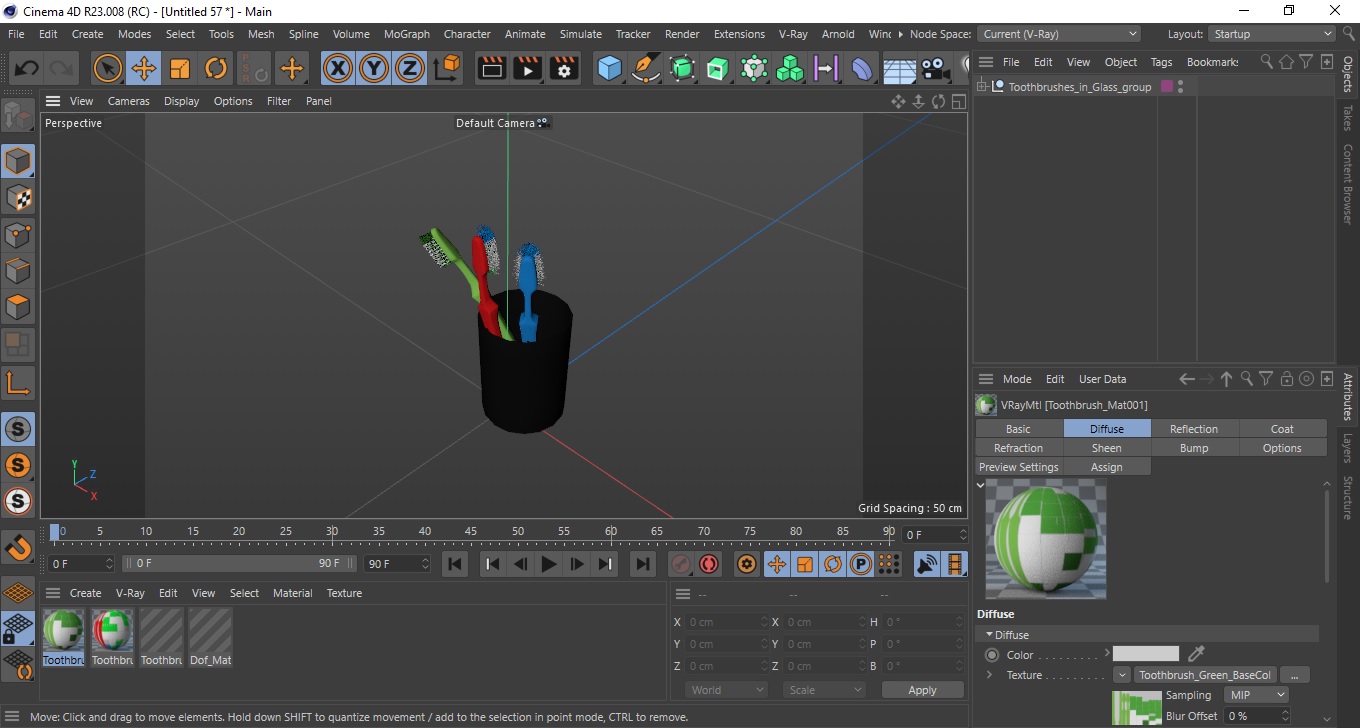Toggle Enable Snap magnet icon

point(18,548)
